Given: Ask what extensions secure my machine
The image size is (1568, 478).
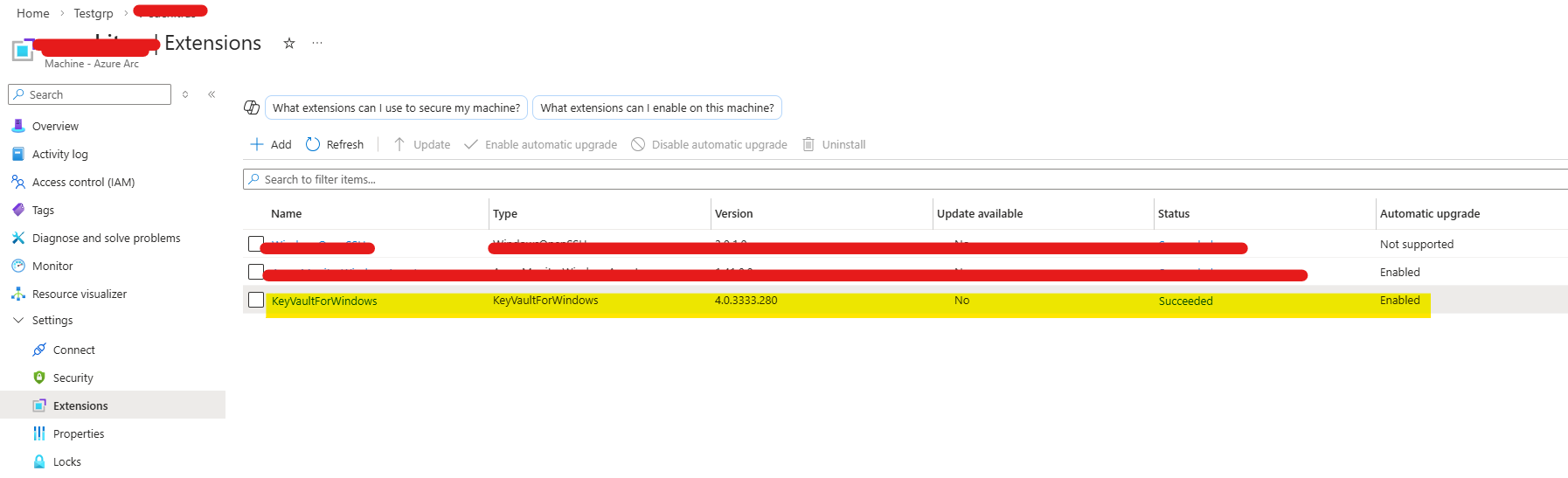Looking at the screenshot, I should 396,107.
